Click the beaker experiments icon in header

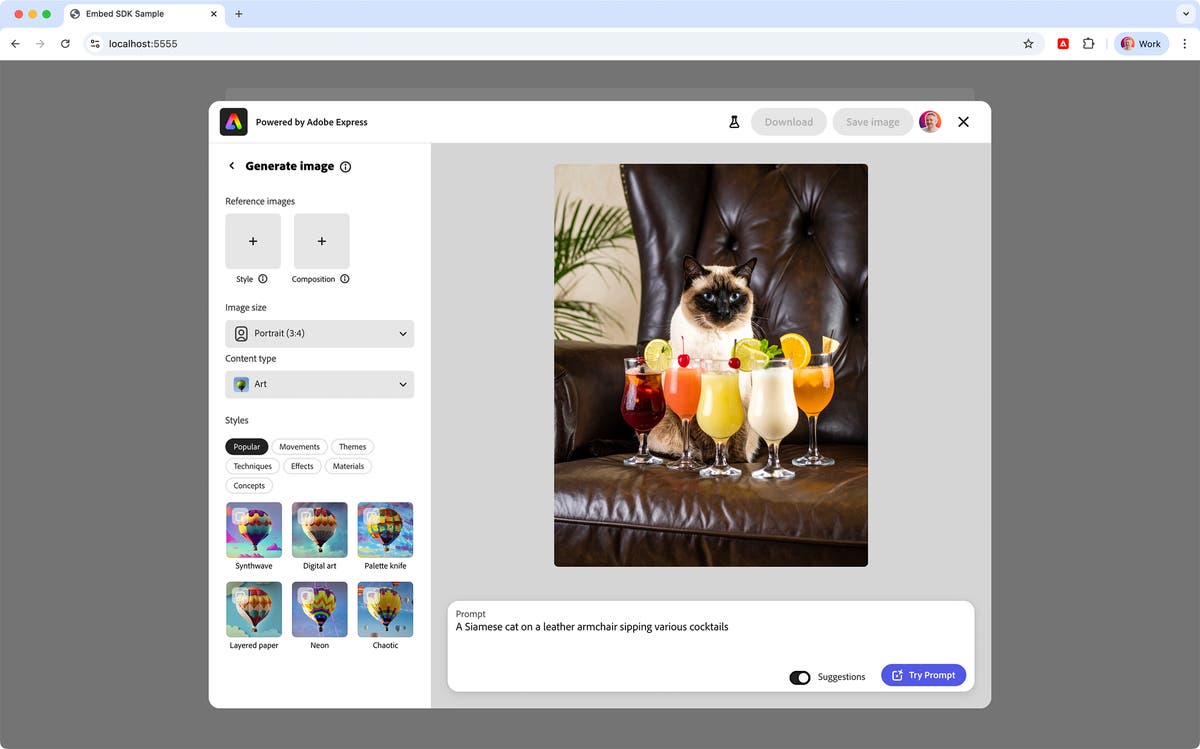click(734, 121)
